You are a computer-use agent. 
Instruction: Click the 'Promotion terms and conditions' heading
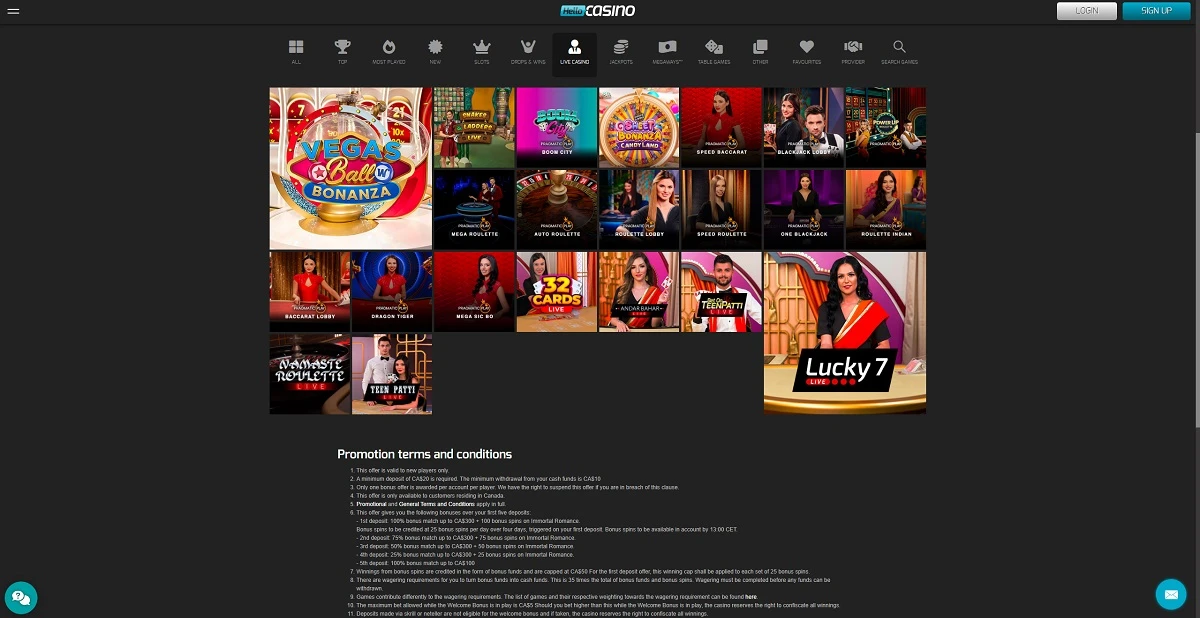(424, 454)
